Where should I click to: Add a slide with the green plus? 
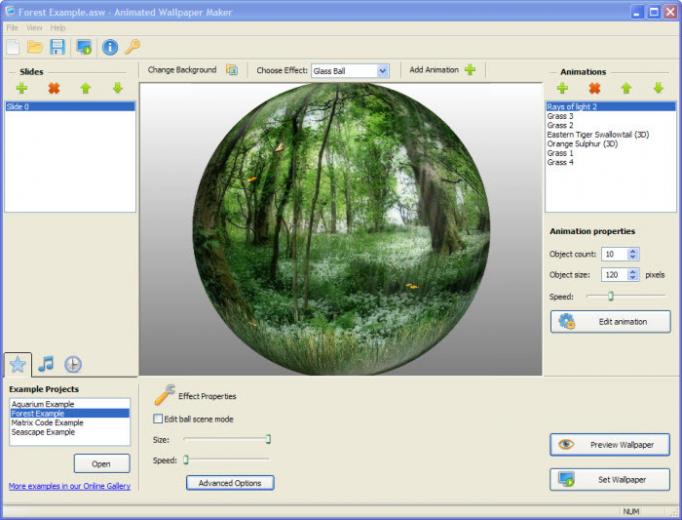(22, 89)
